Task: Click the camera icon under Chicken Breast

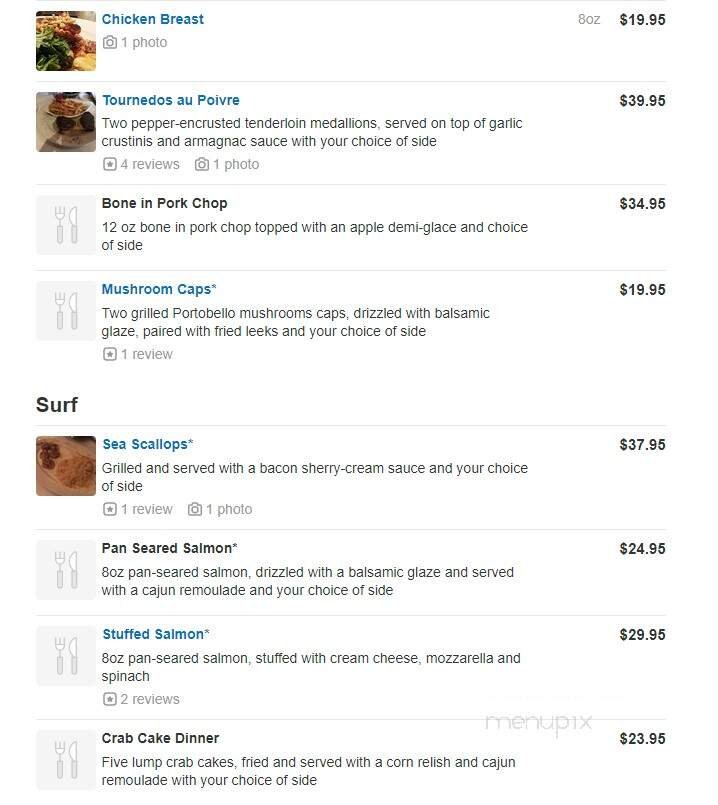Action: point(110,43)
